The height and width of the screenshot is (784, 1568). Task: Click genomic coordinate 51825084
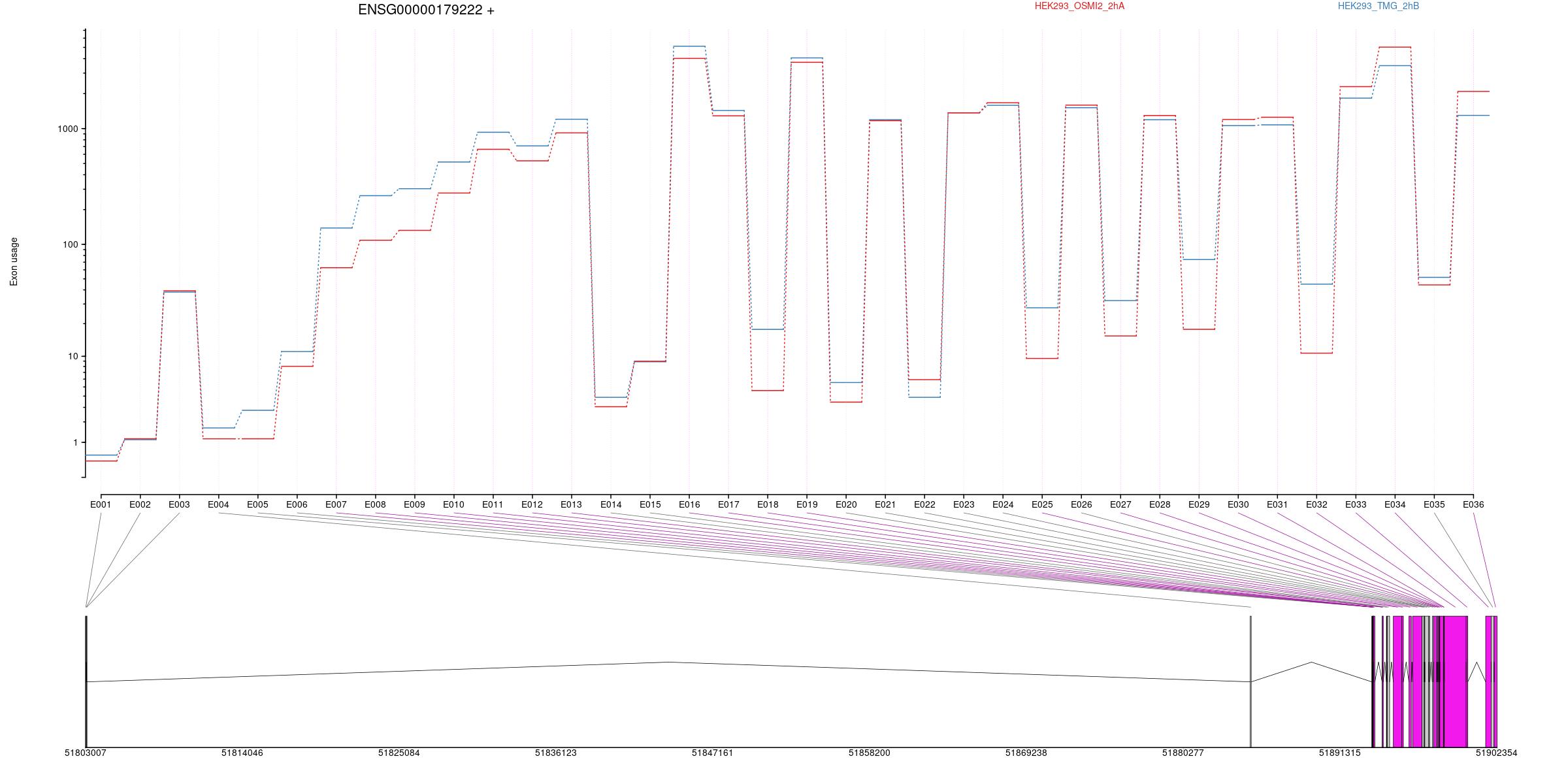point(399,753)
